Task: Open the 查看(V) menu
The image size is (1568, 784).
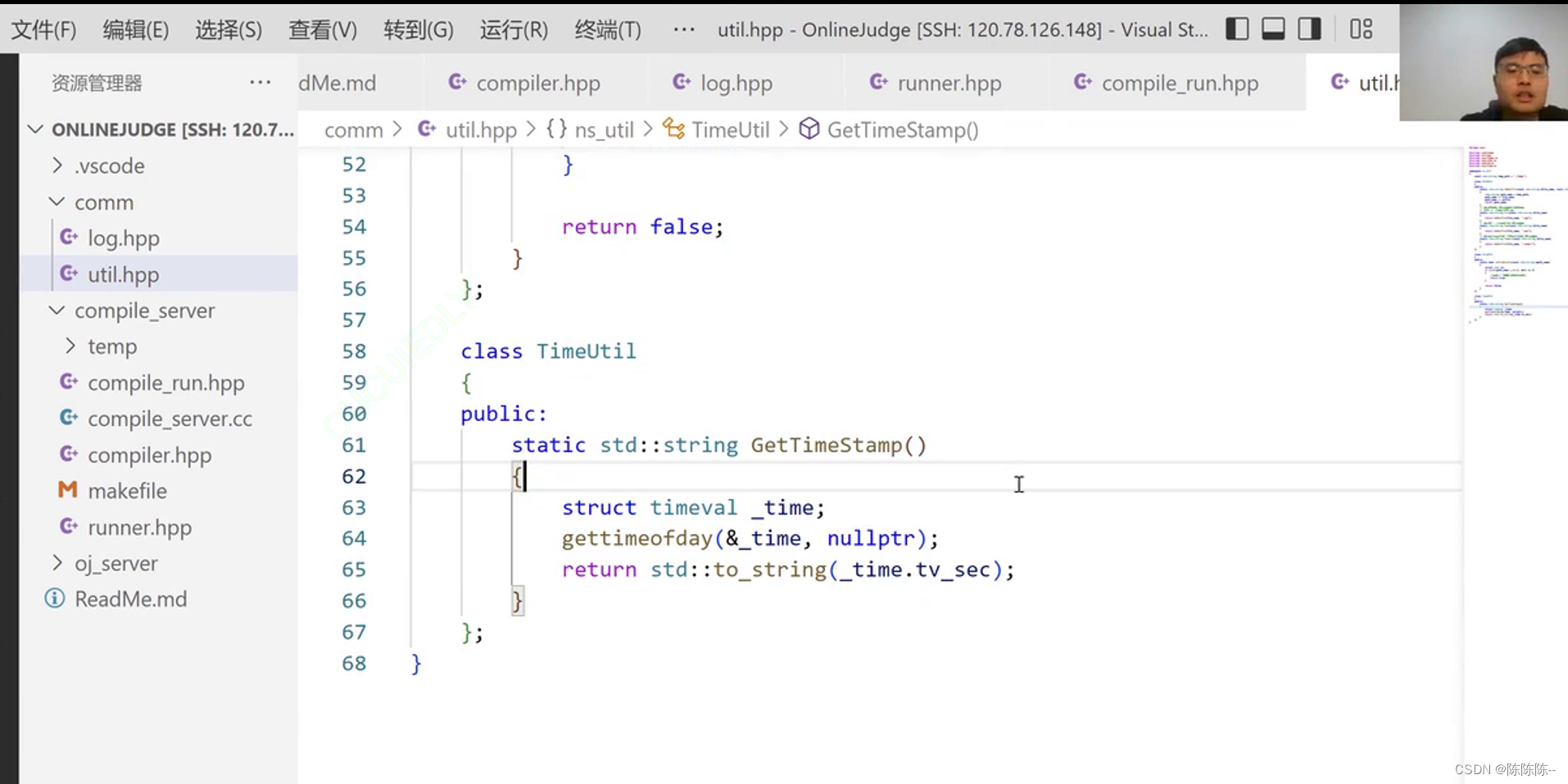Action: 323,30
